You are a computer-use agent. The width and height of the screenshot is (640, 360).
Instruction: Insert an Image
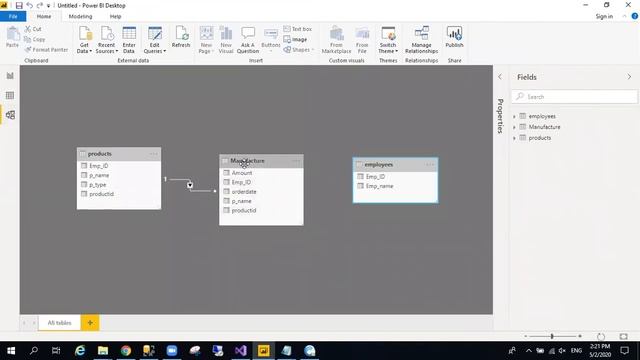pos(295,40)
